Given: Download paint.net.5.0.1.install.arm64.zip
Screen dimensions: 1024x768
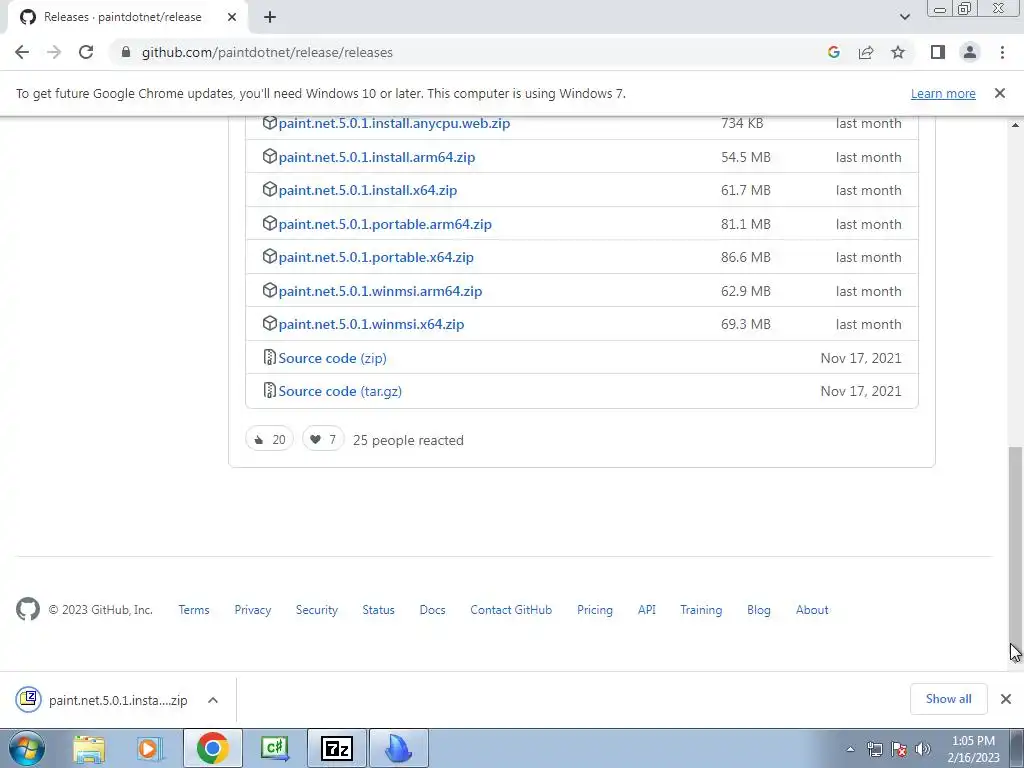Looking at the screenshot, I should (377, 157).
